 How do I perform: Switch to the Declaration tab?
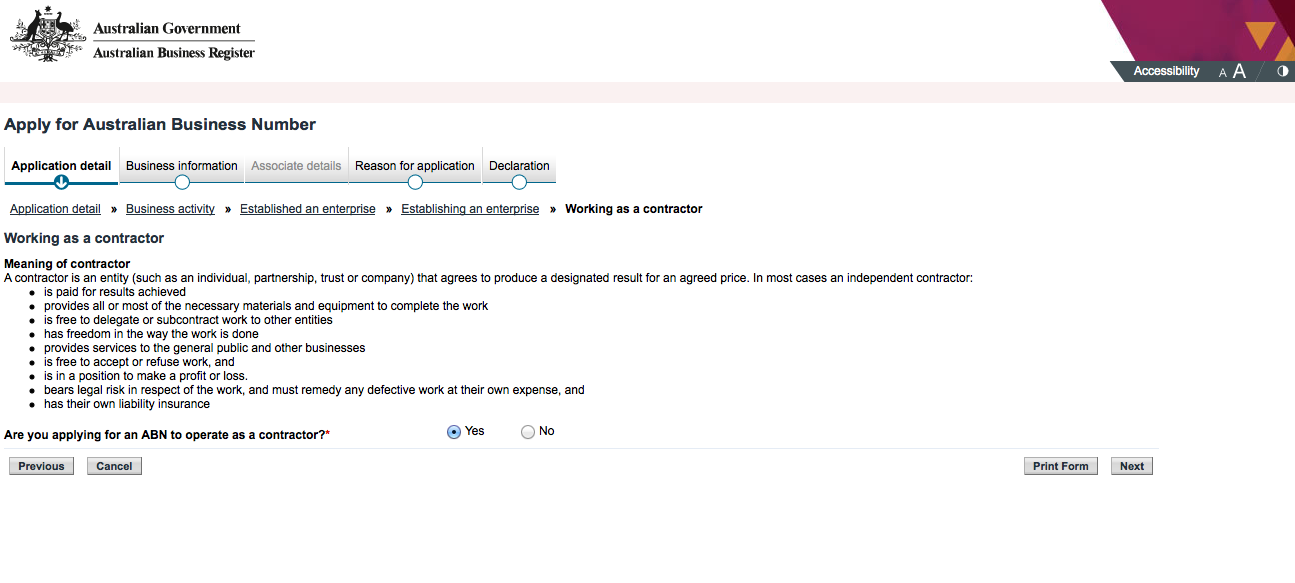pyautogui.click(x=519, y=166)
